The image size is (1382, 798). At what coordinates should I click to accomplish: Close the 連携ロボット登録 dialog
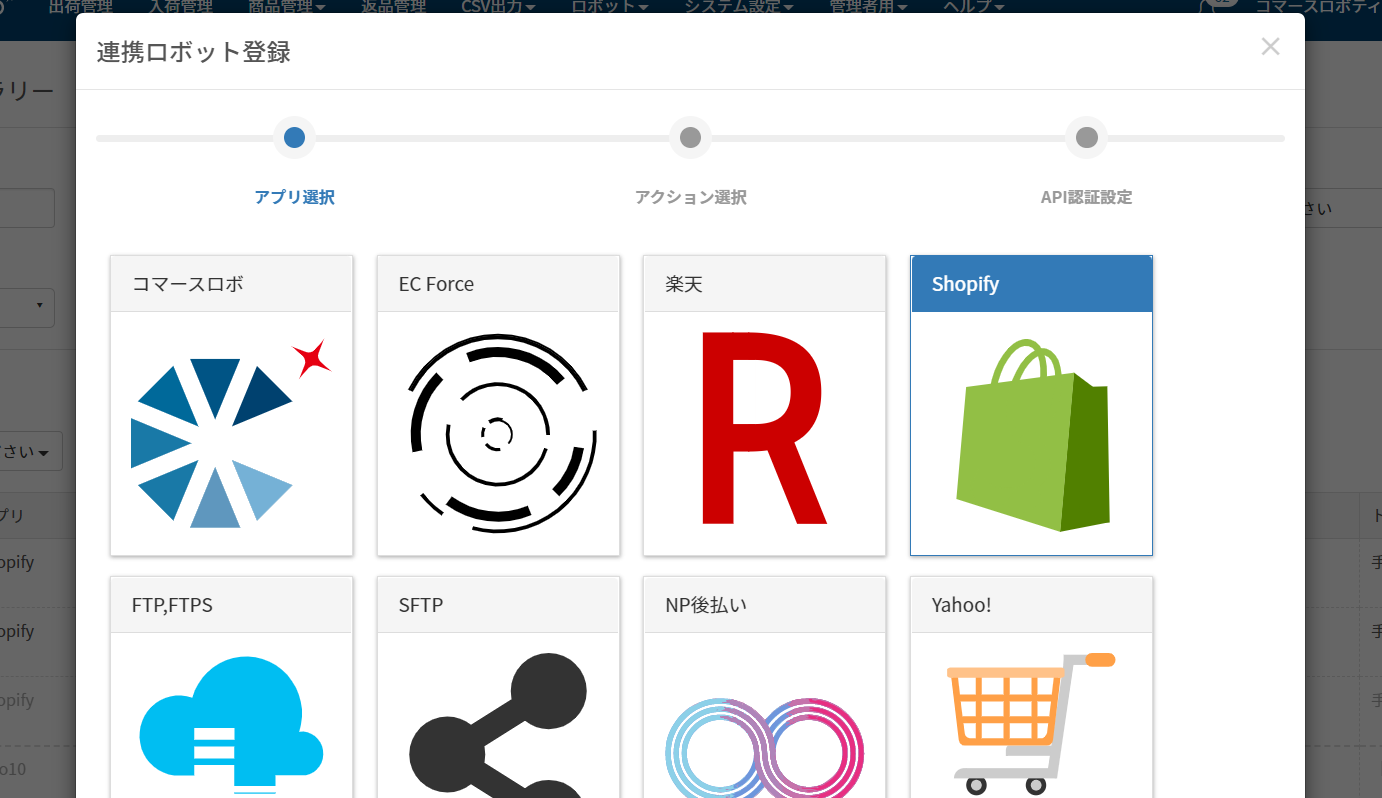[1270, 46]
